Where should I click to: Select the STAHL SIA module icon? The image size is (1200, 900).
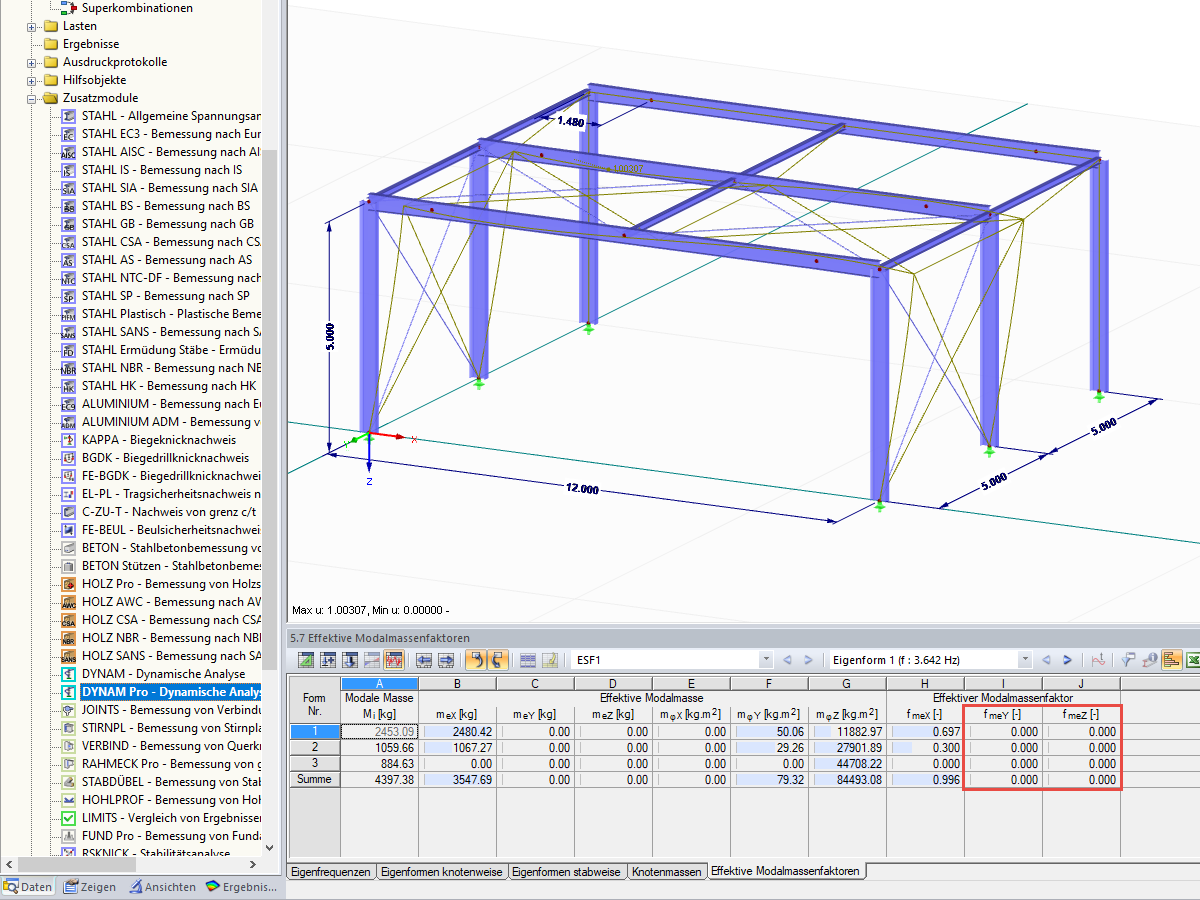coord(68,188)
